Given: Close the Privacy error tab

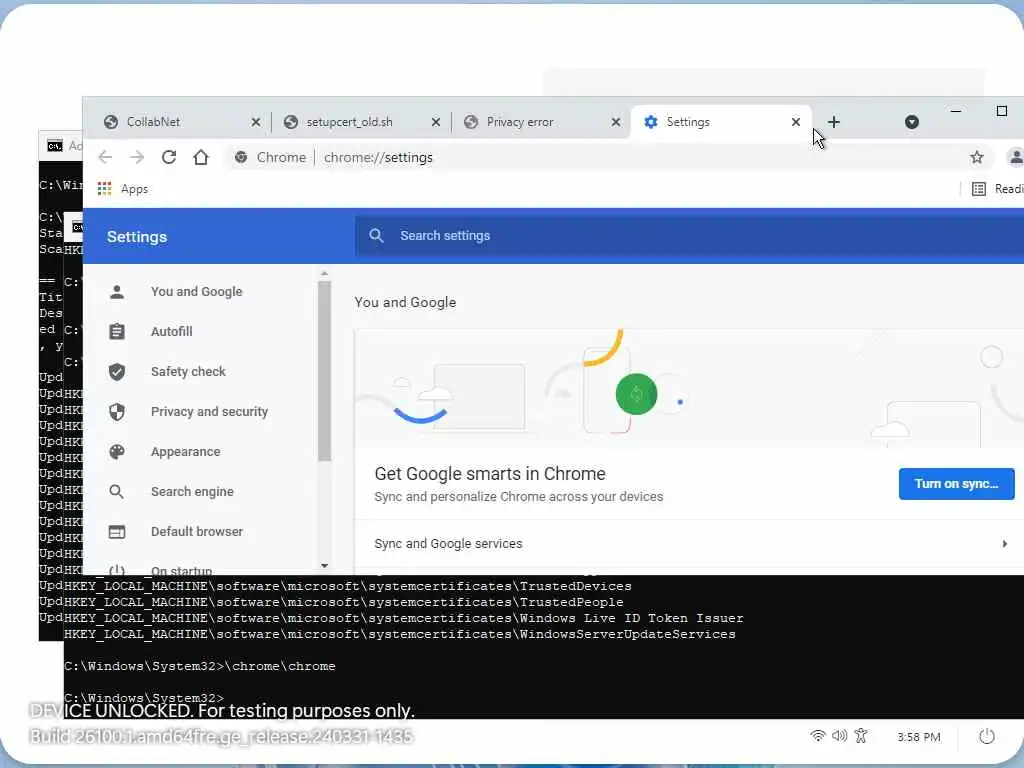Looking at the screenshot, I should click(616, 122).
